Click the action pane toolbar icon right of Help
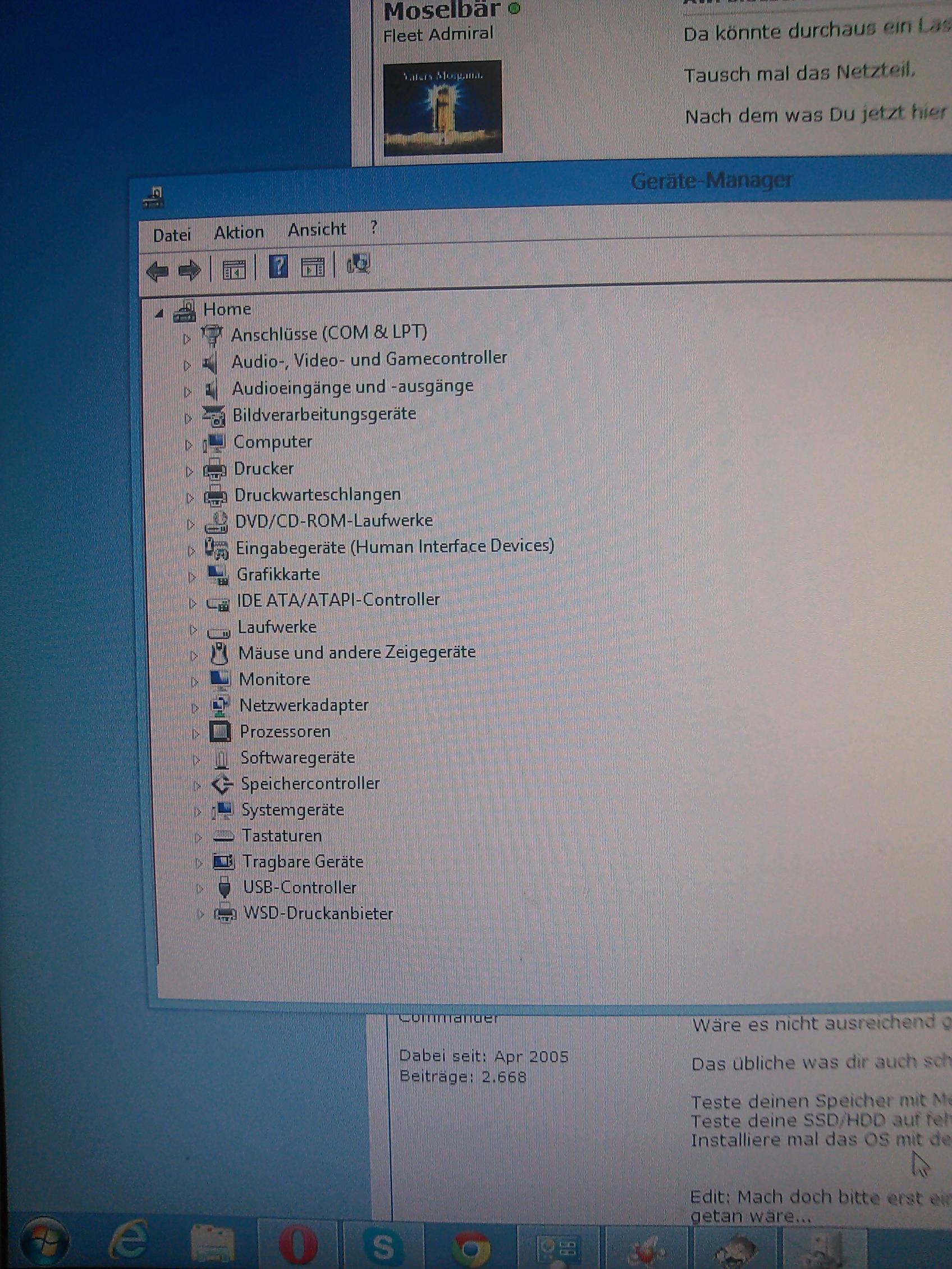Viewport: 952px width, 1269px height. click(x=313, y=267)
